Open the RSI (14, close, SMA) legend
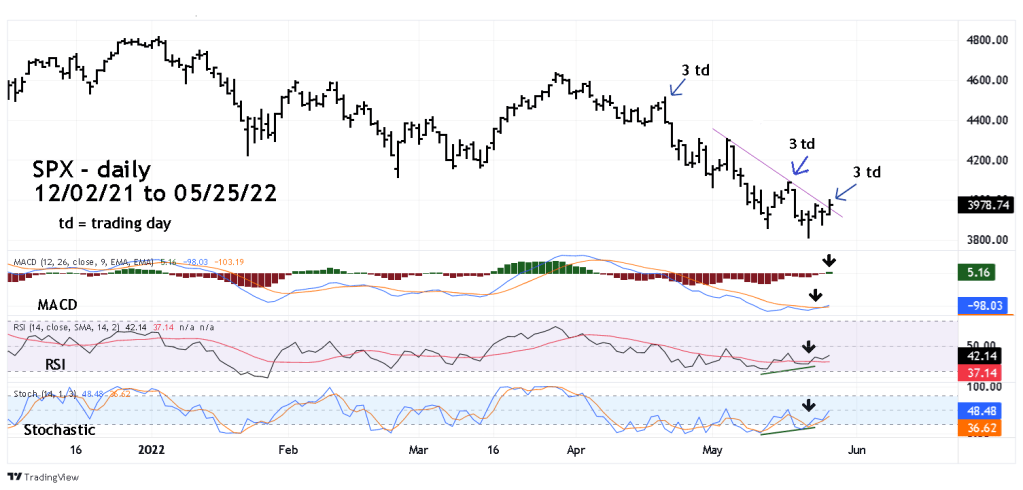 point(60,325)
